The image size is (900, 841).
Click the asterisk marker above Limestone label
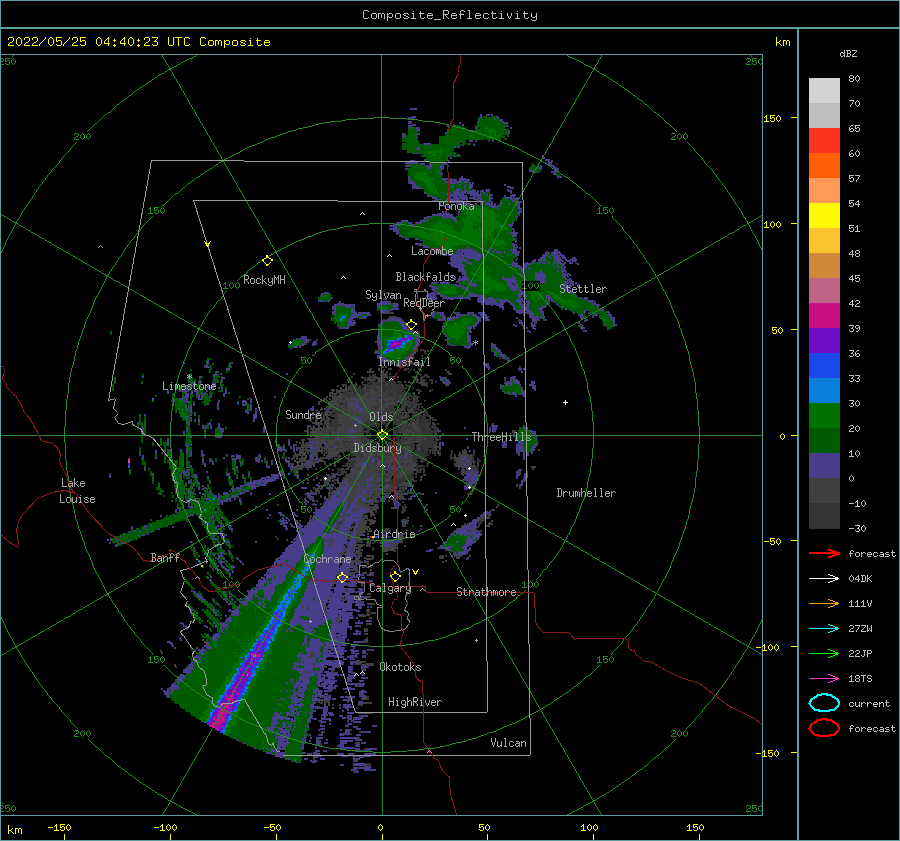coord(189,377)
